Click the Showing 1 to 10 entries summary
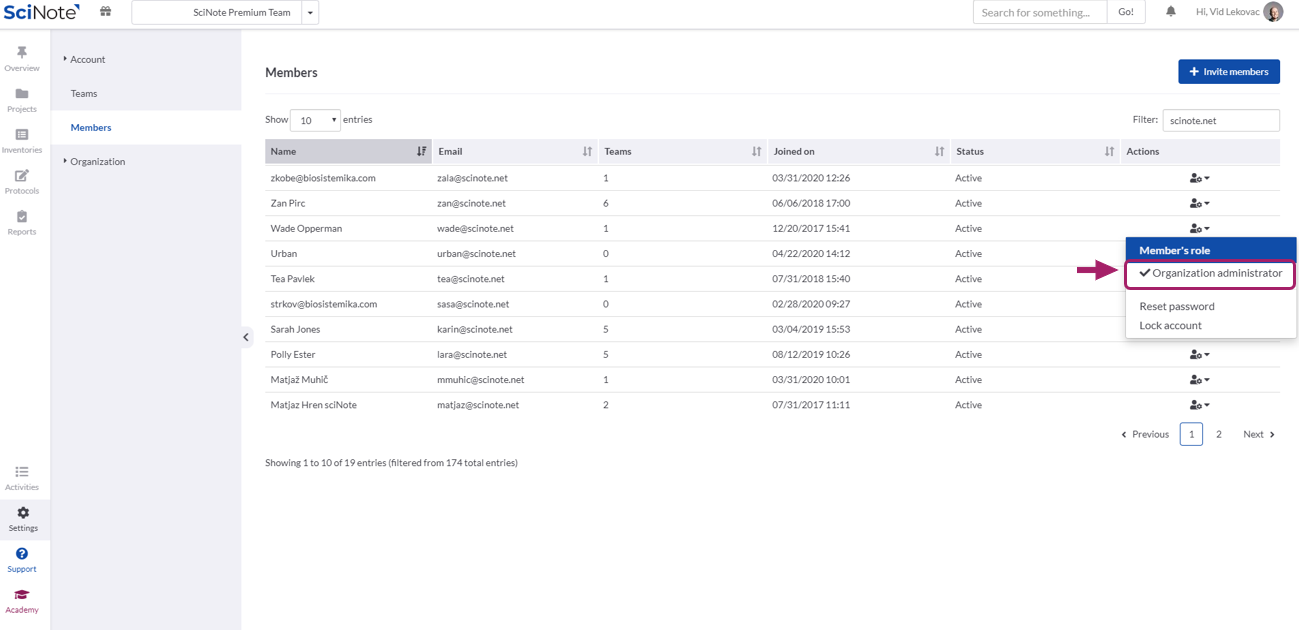 (x=391, y=463)
